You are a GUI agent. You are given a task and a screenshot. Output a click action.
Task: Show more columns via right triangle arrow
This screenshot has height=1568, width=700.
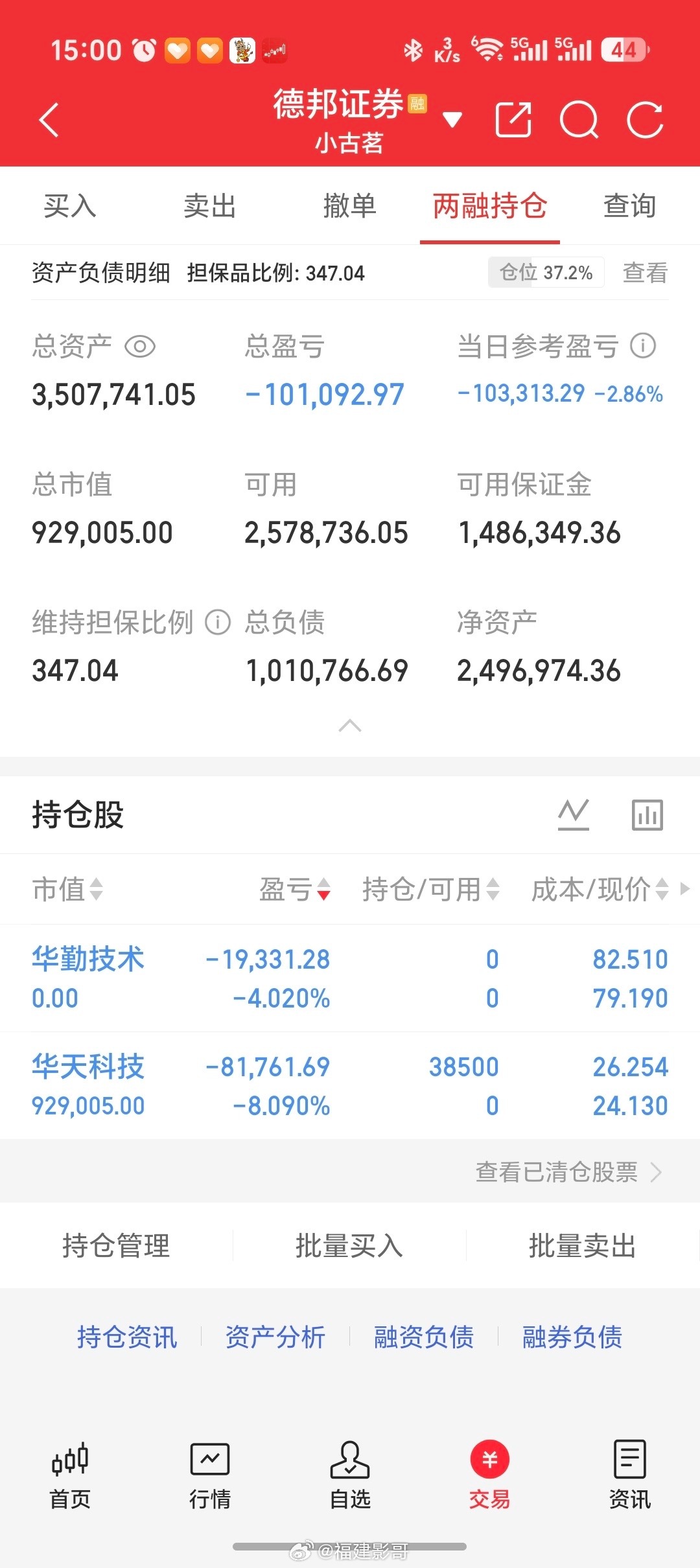click(684, 888)
